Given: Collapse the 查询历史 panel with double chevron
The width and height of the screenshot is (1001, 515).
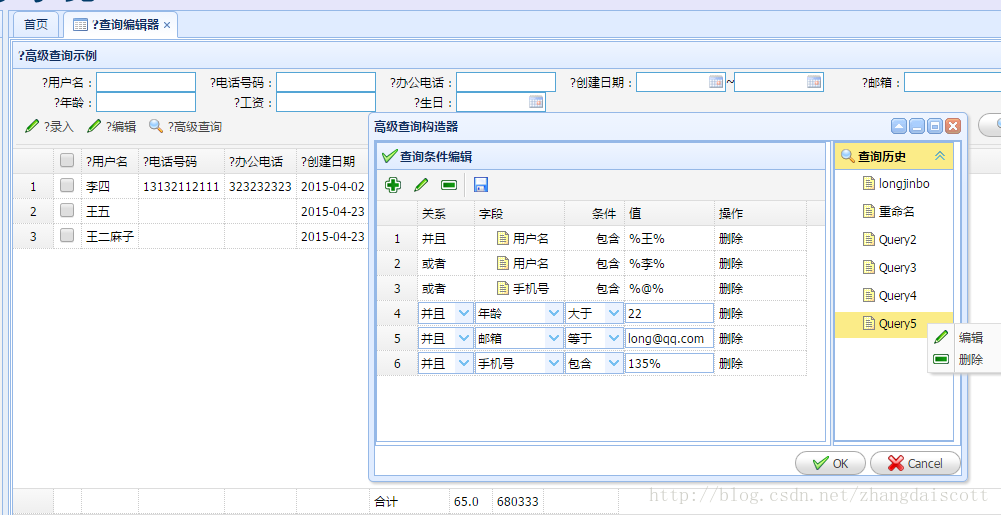Looking at the screenshot, I should tap(940, 156).
